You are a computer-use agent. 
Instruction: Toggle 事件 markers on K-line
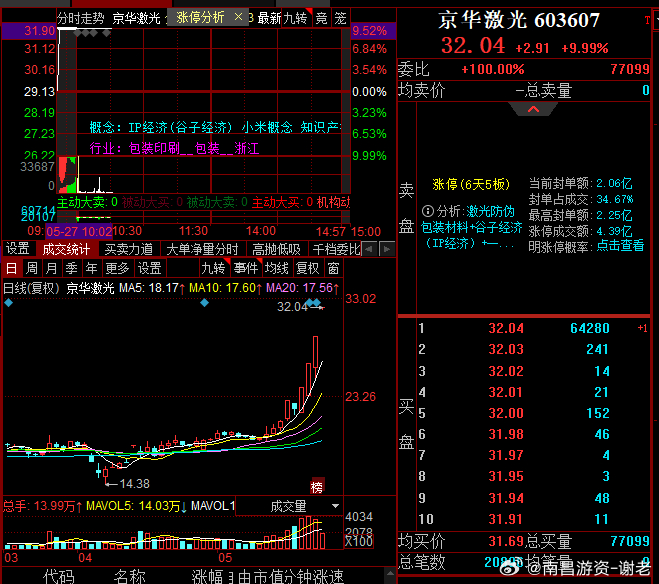(246, 268)
